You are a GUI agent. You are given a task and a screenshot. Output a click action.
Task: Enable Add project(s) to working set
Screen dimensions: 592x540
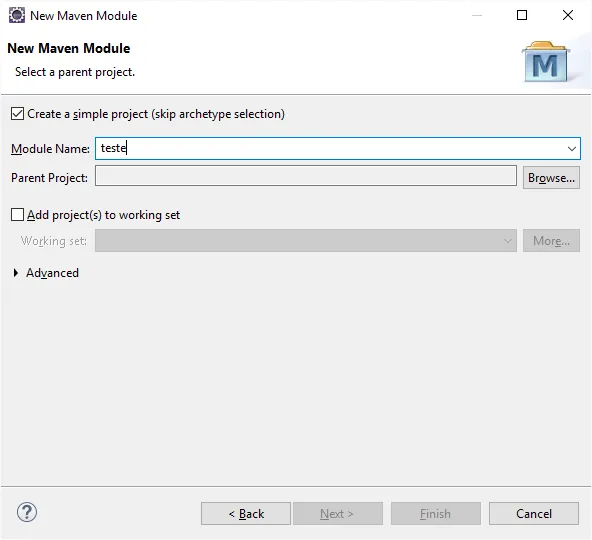[17, 214]
